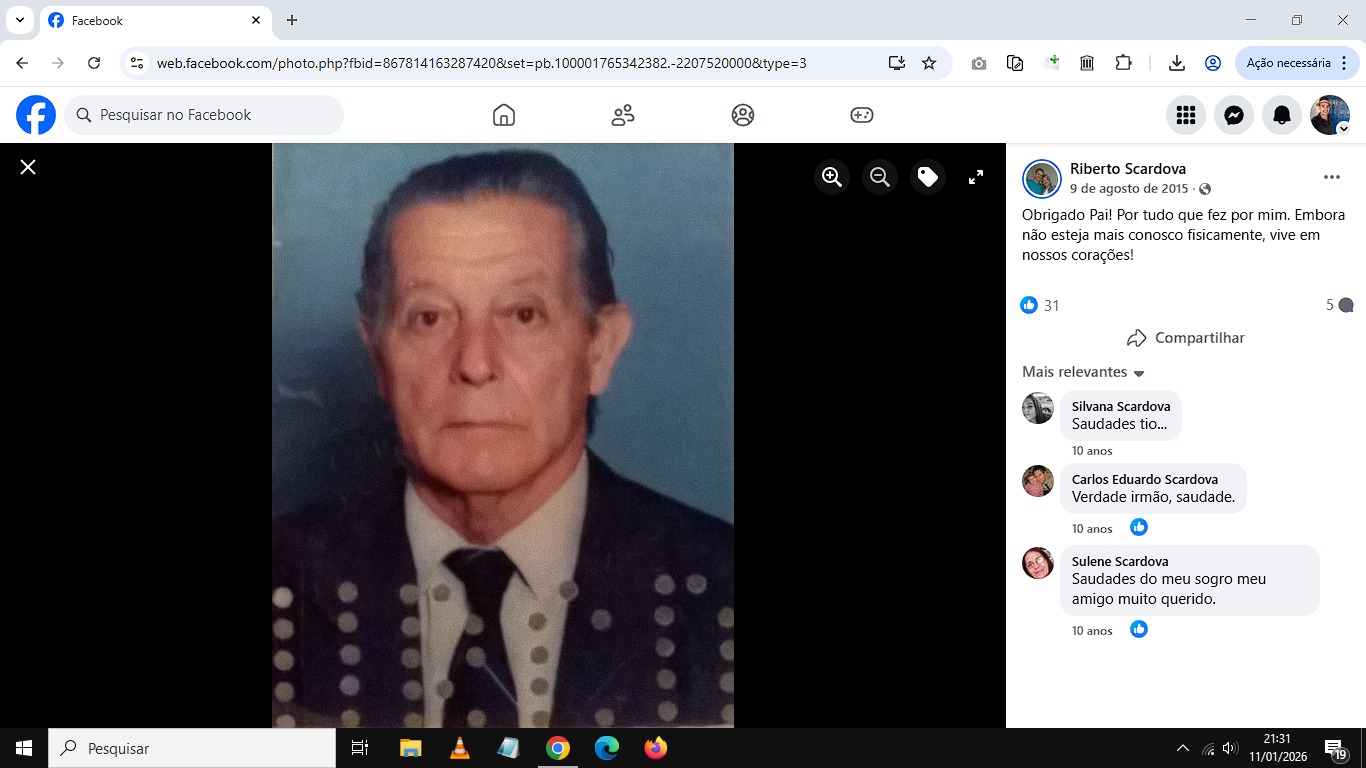1366x768 pixels.
Task: Open post options three-dot menu
Action: (x=1331, y=177)
